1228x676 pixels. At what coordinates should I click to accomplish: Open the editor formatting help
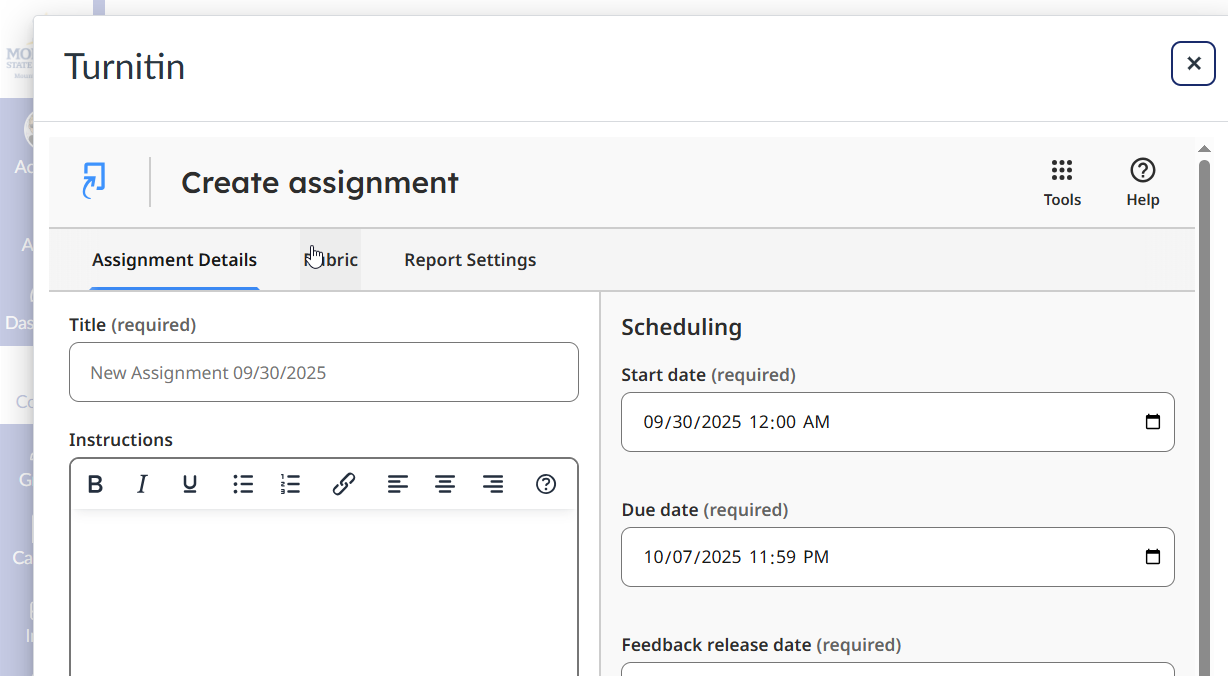coord(545,484)
